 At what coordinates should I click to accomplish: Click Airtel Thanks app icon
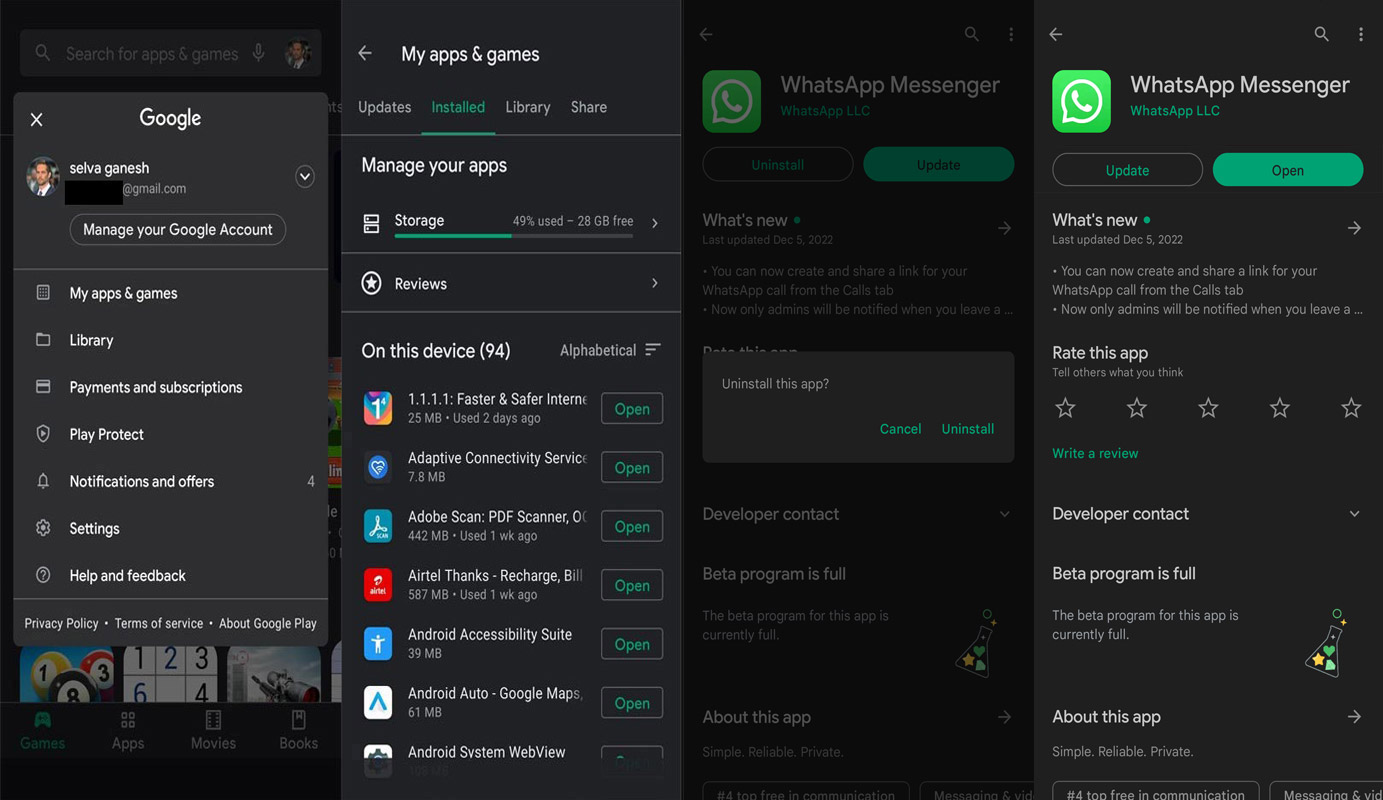(x=378, y=585)
